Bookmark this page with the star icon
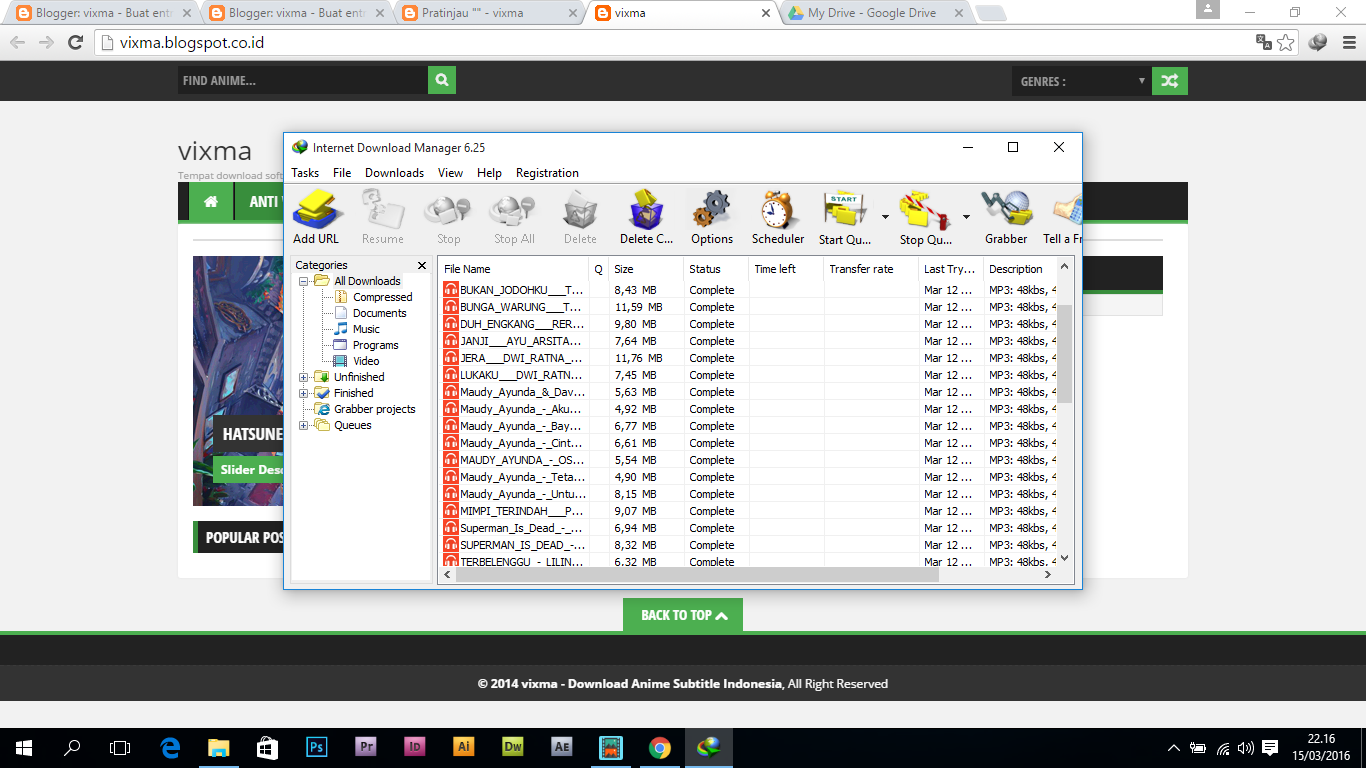1366x768 pixels. tap(1286, 43)
